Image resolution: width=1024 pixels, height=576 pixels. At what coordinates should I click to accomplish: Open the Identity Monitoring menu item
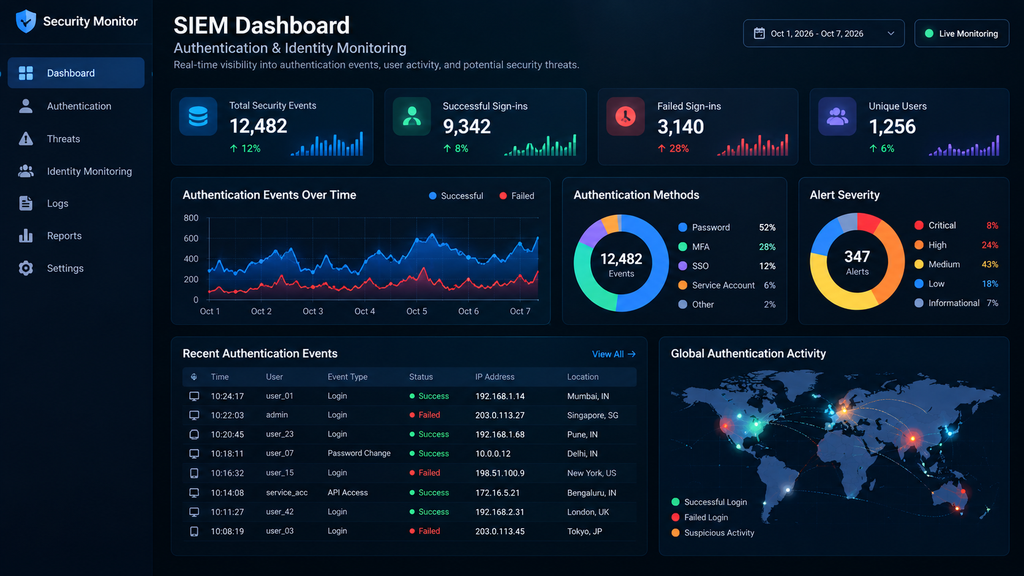pos(76,171)
